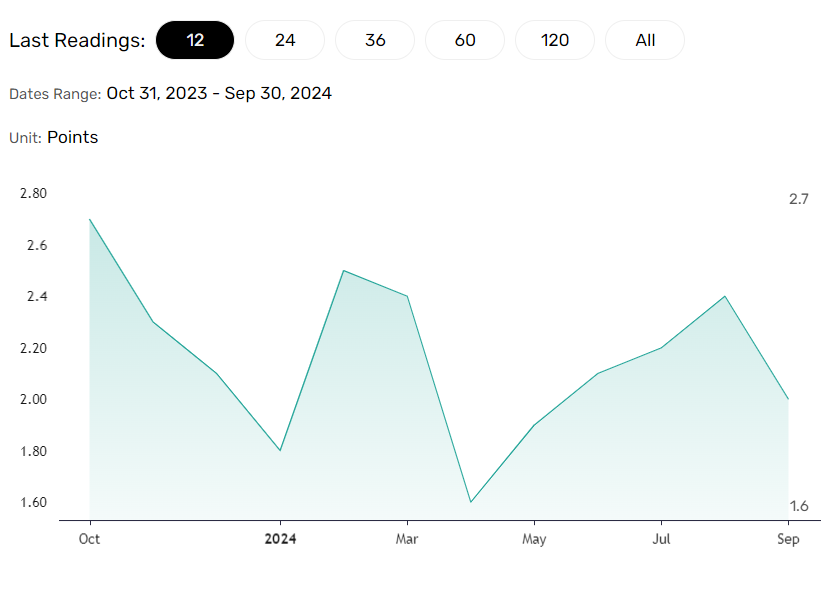This screenshot has width=833, height=596.
Task: Click the 2.7 max value label
Action: (x=798, y=199)
